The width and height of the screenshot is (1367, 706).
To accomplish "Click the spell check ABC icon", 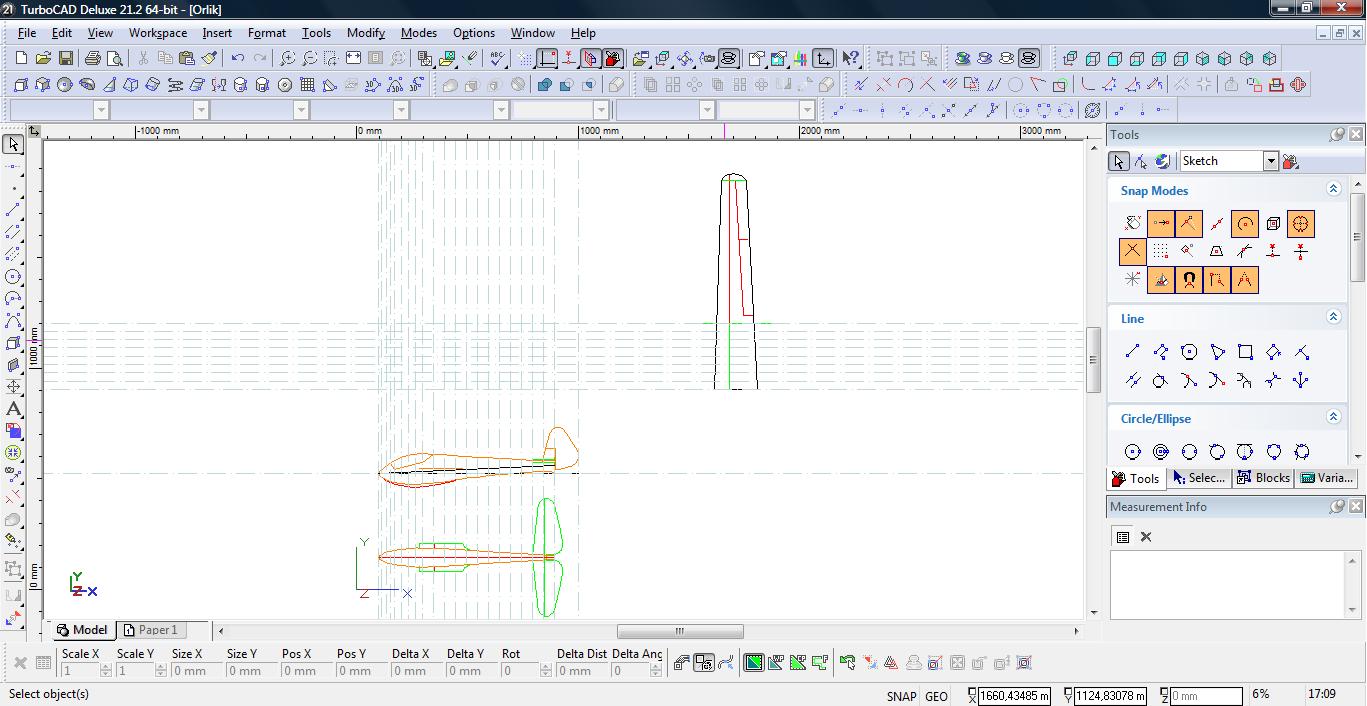I will tap(497, 59).
